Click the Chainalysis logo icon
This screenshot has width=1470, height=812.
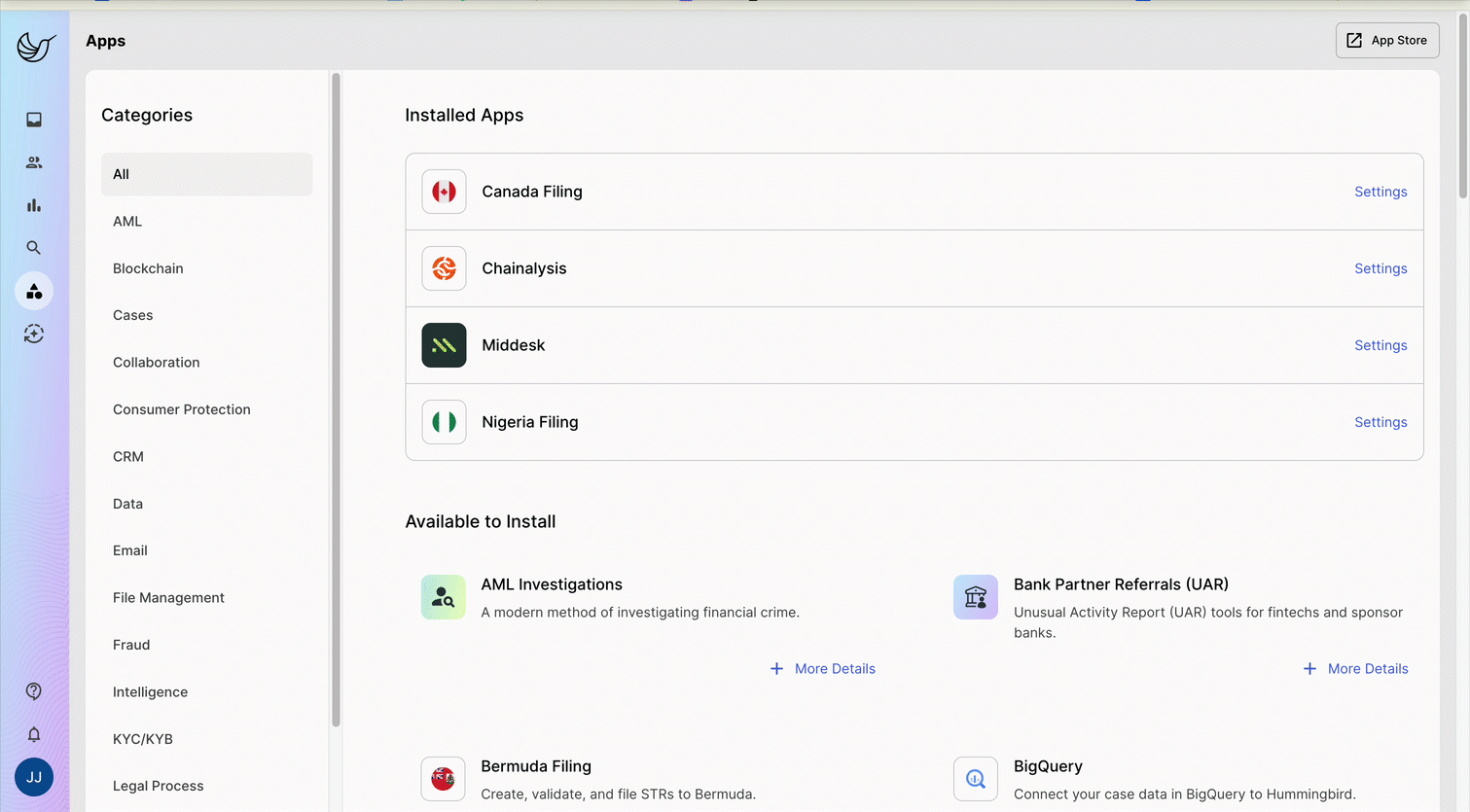(x=444, y=268)
